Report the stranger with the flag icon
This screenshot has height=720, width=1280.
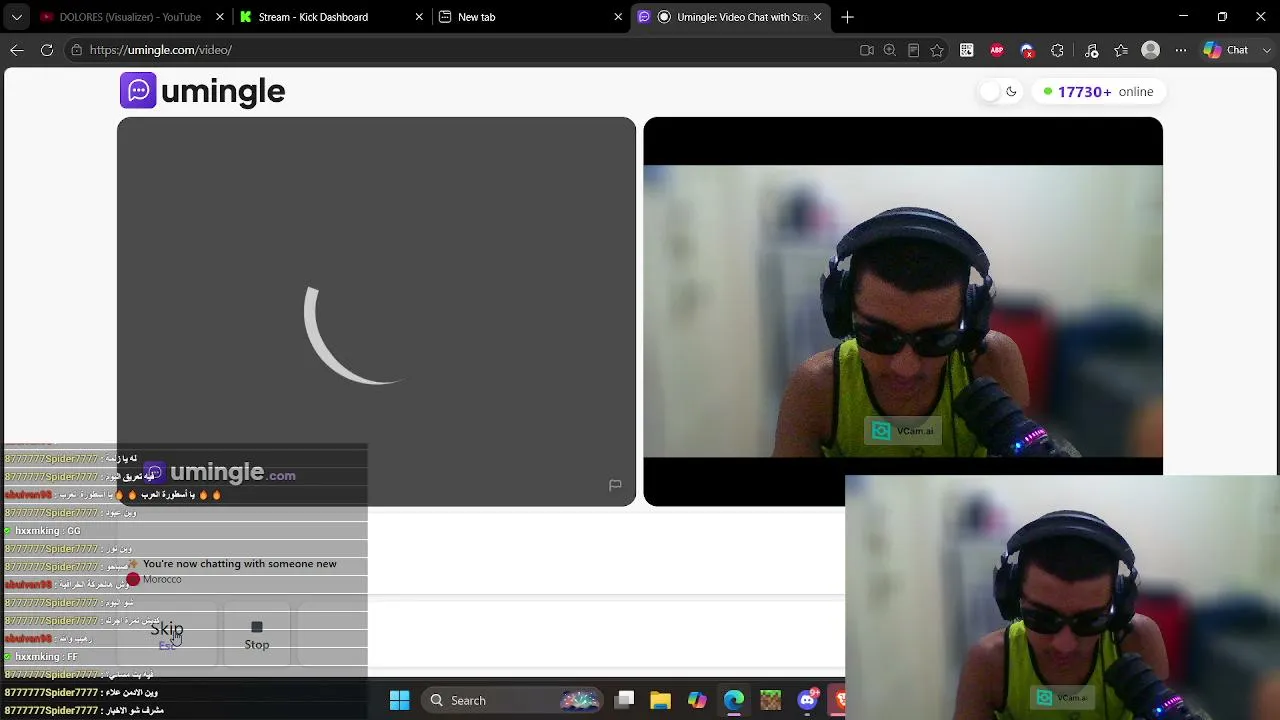click(615, 485)
